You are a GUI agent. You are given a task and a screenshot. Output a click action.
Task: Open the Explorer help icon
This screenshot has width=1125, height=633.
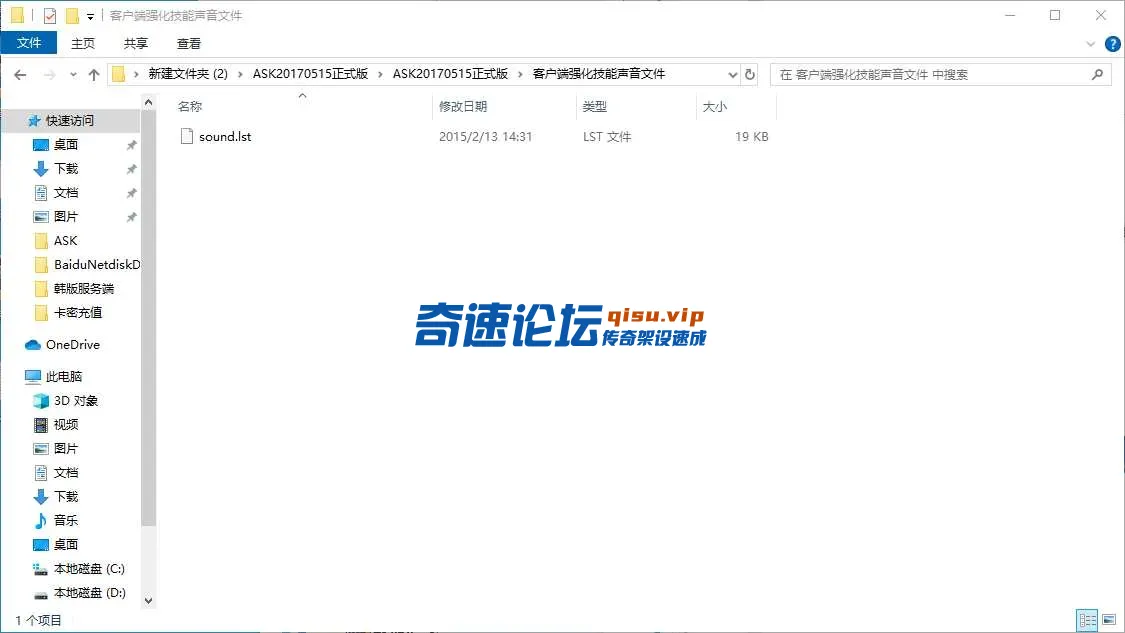(1113, 44)
